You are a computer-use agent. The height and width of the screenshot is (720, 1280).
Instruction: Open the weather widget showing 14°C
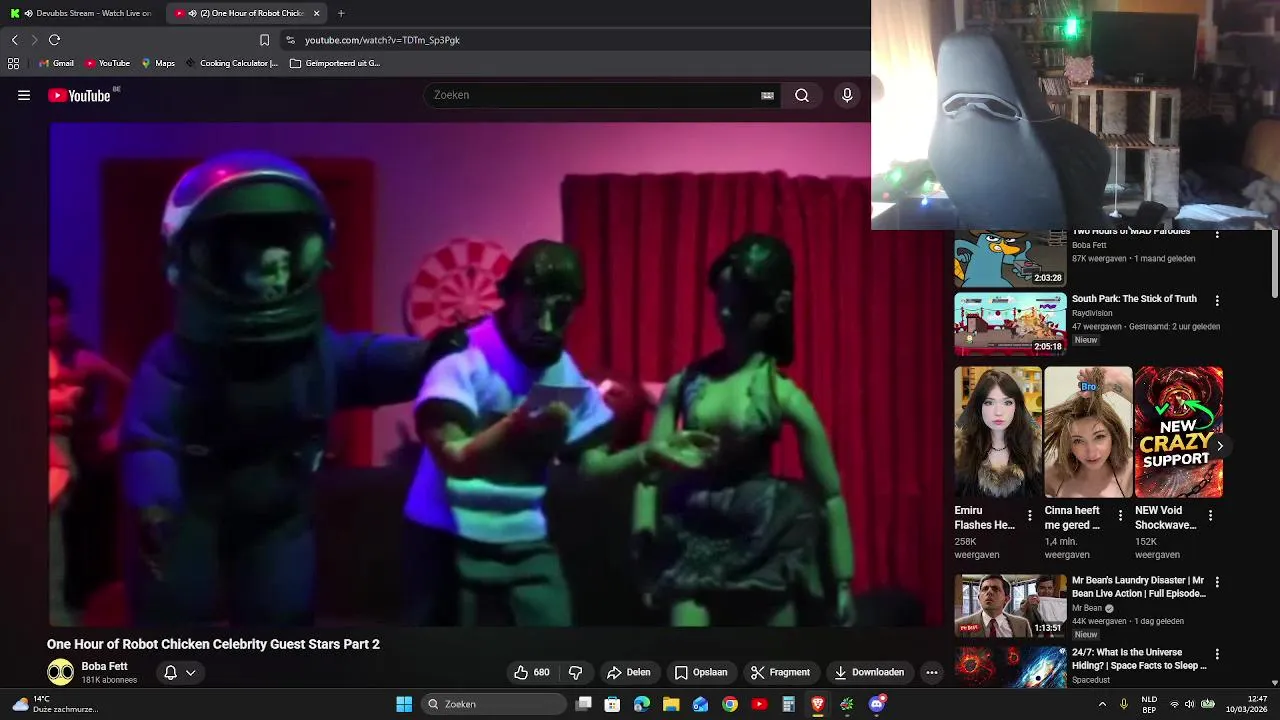coord(54,704)
